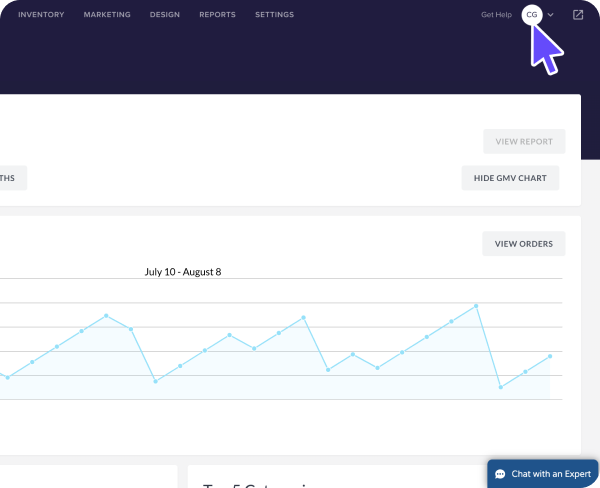600x488 pixels.
Task: Click the open-in-new-window icon in header
Action: click(x=578, y=15)
